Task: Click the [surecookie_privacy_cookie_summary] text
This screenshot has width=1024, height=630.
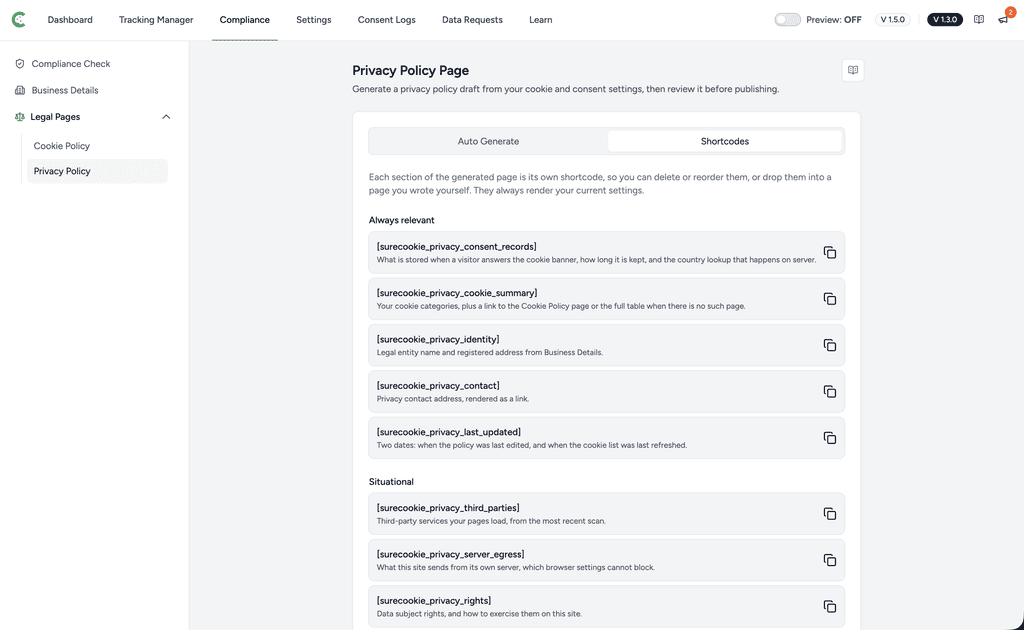Action: pos(457,293)
